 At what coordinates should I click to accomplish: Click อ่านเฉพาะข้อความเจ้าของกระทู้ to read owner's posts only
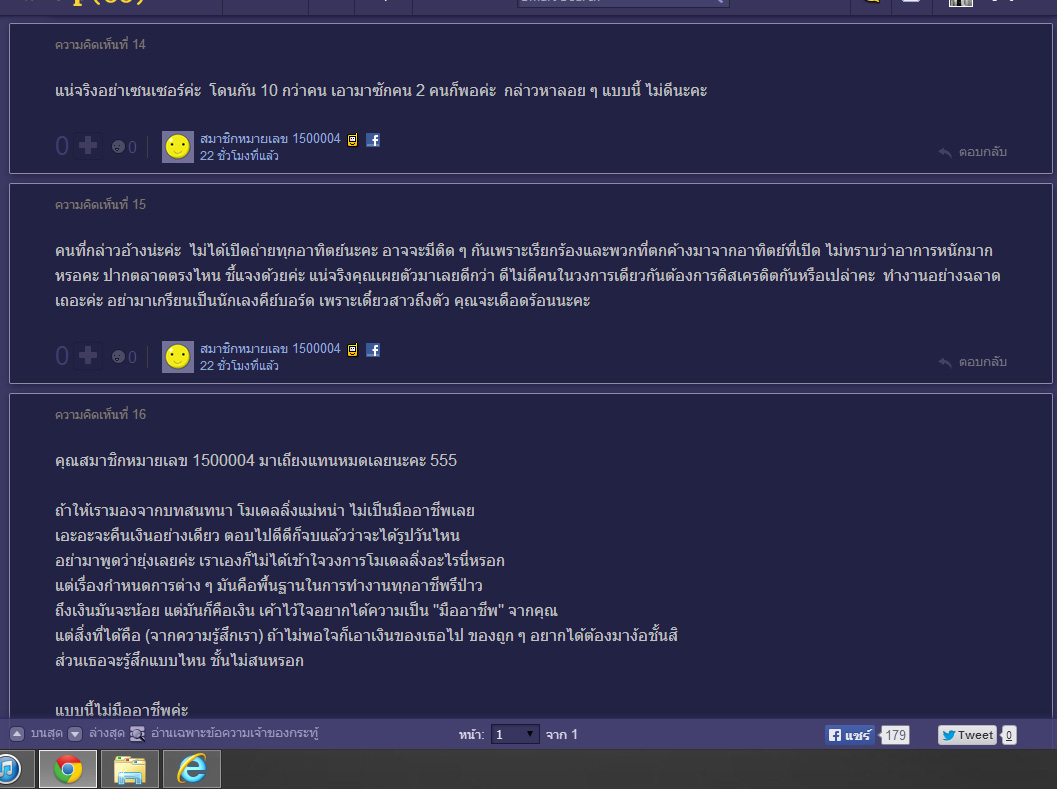coord(235,733)
